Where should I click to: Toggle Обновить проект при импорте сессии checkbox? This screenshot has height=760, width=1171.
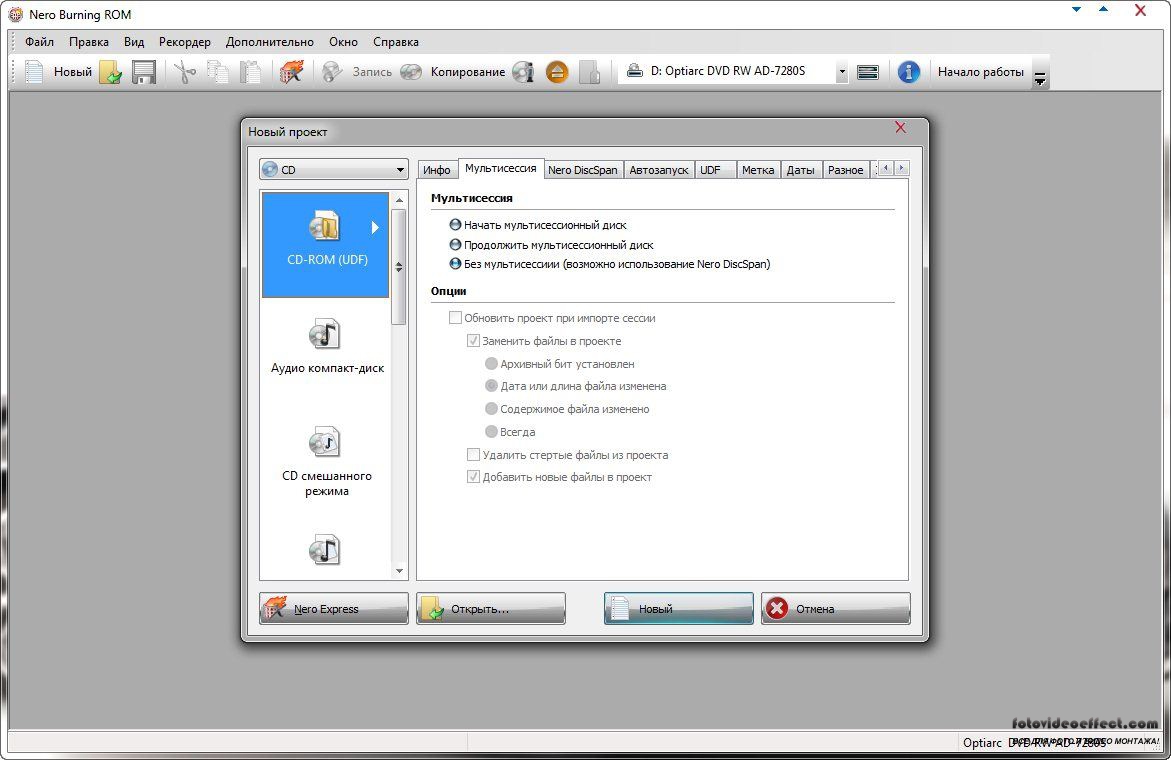(x=455, y=318)
